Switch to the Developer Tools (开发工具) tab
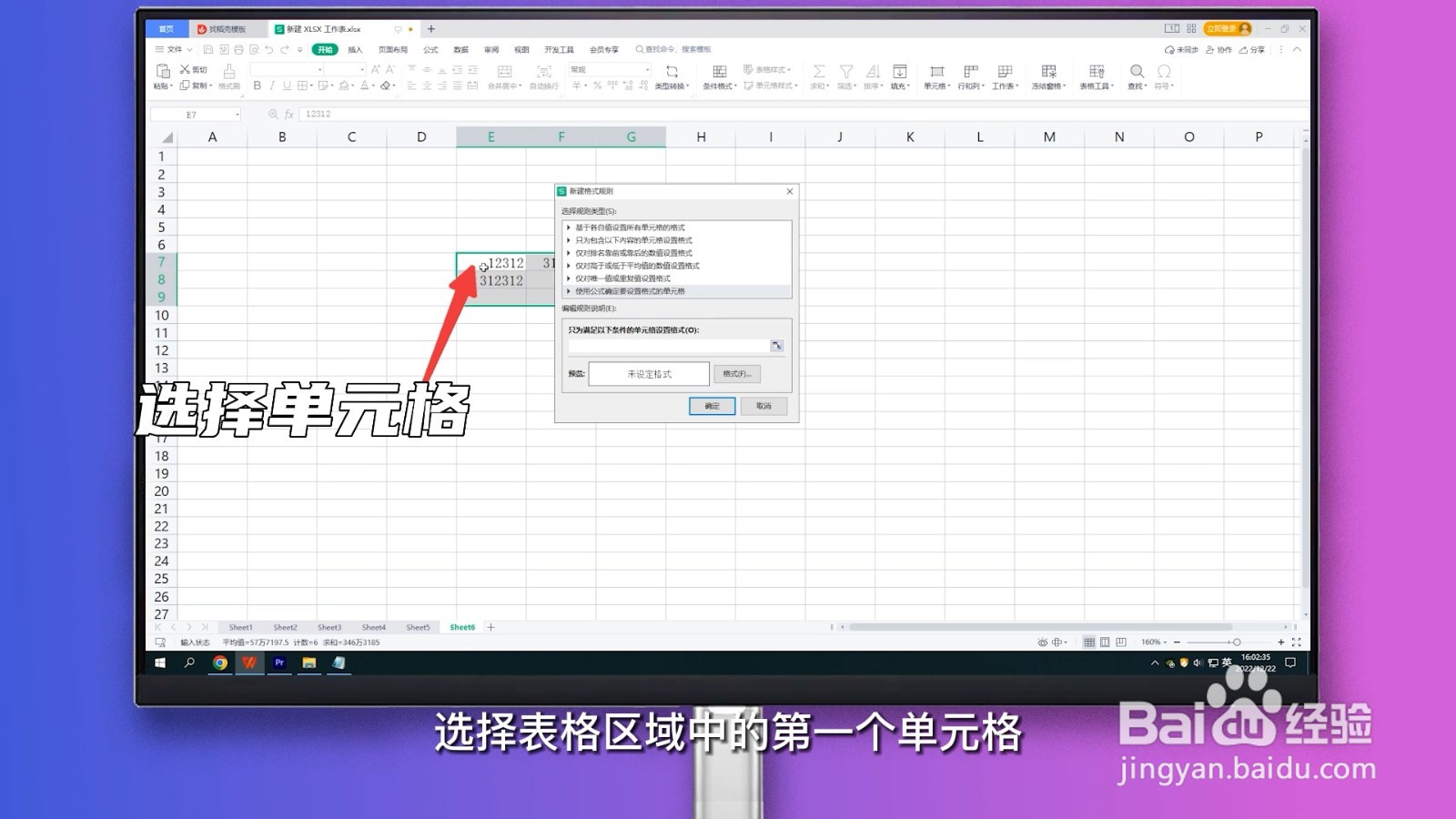 click(559, 50)
